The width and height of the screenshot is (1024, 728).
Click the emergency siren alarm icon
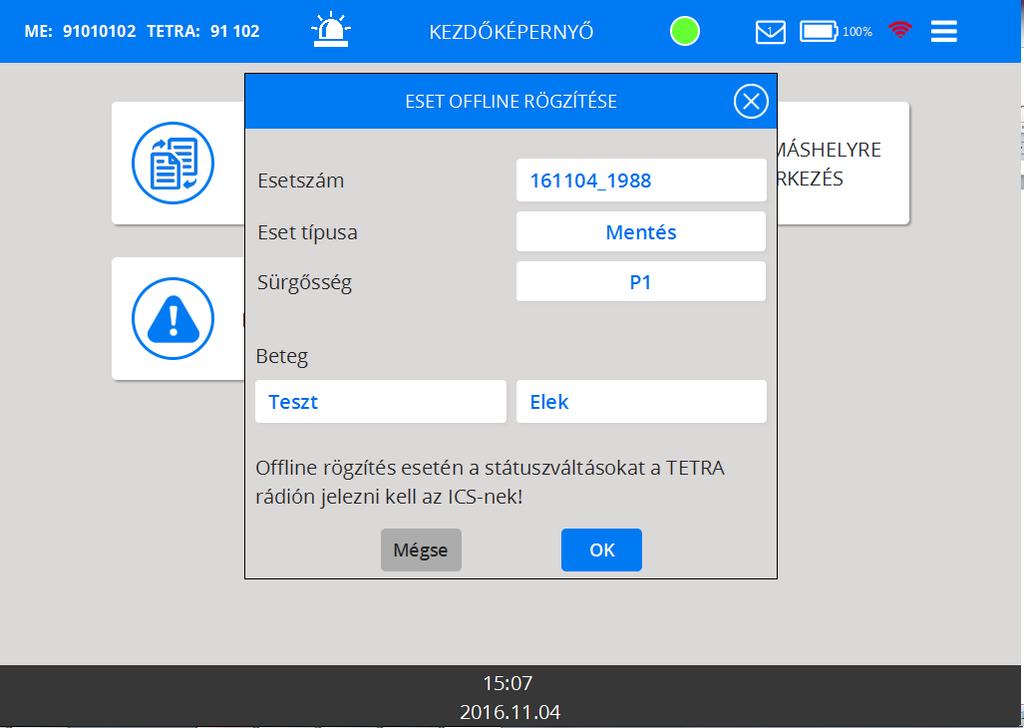(331, 30)
